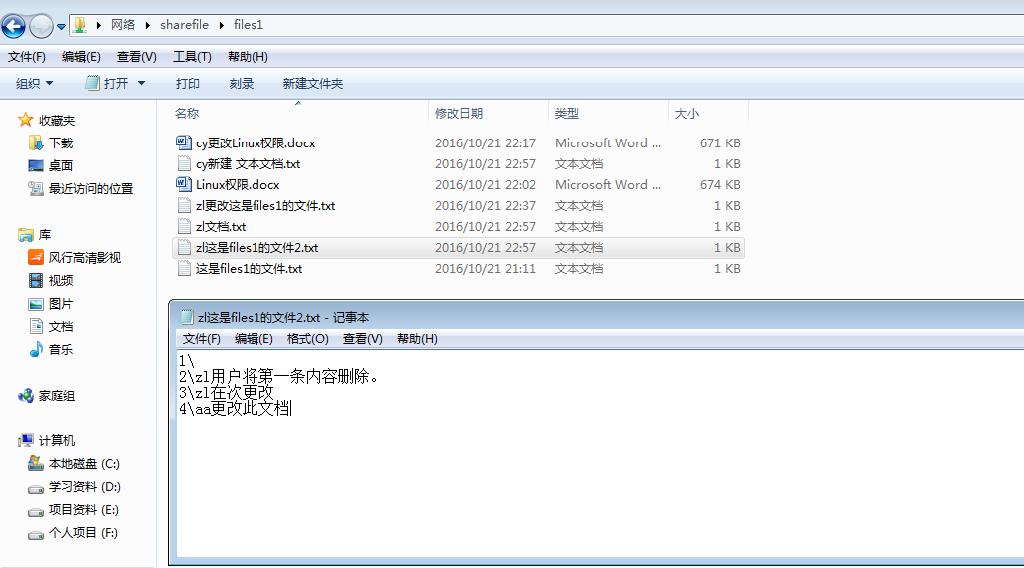Click the 音乐 library icon
Image resolution: width=1024 pixels, height=568 pixels.
pyautogui.click(x=36, y=349)
